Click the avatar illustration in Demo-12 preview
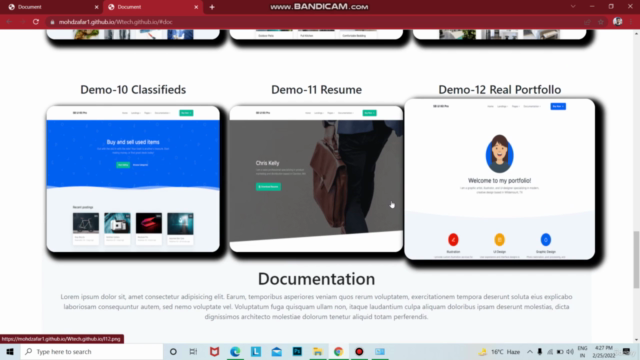 pyautogui.click(x=500, y=154)
